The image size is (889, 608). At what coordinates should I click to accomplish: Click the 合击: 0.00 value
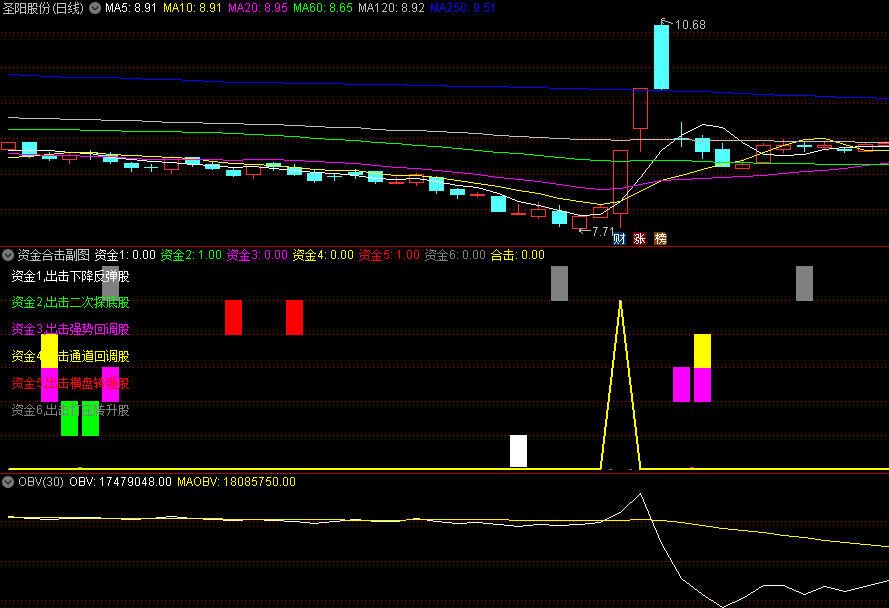point(518,255)
